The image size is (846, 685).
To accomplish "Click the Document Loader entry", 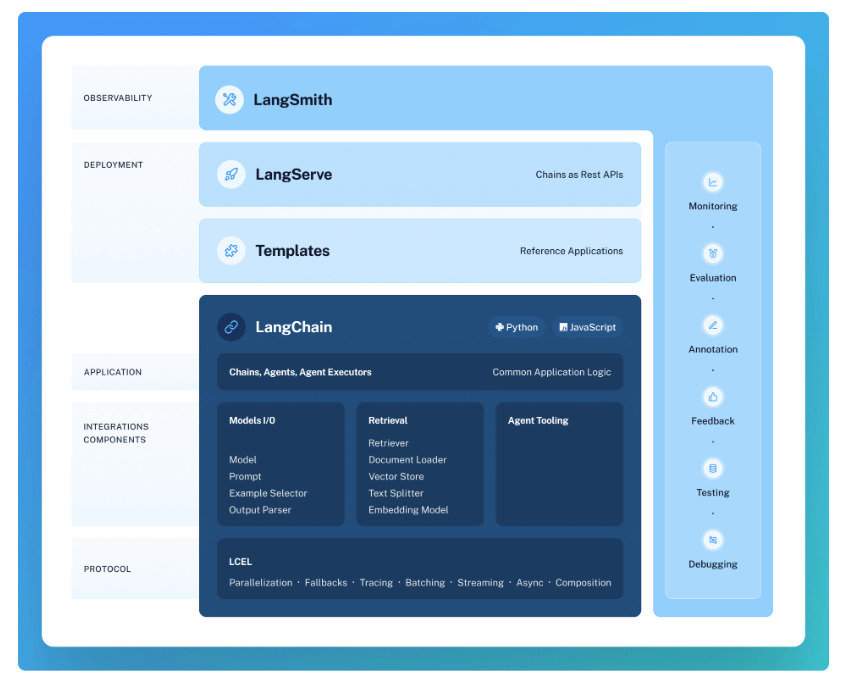I will (407, 460).
